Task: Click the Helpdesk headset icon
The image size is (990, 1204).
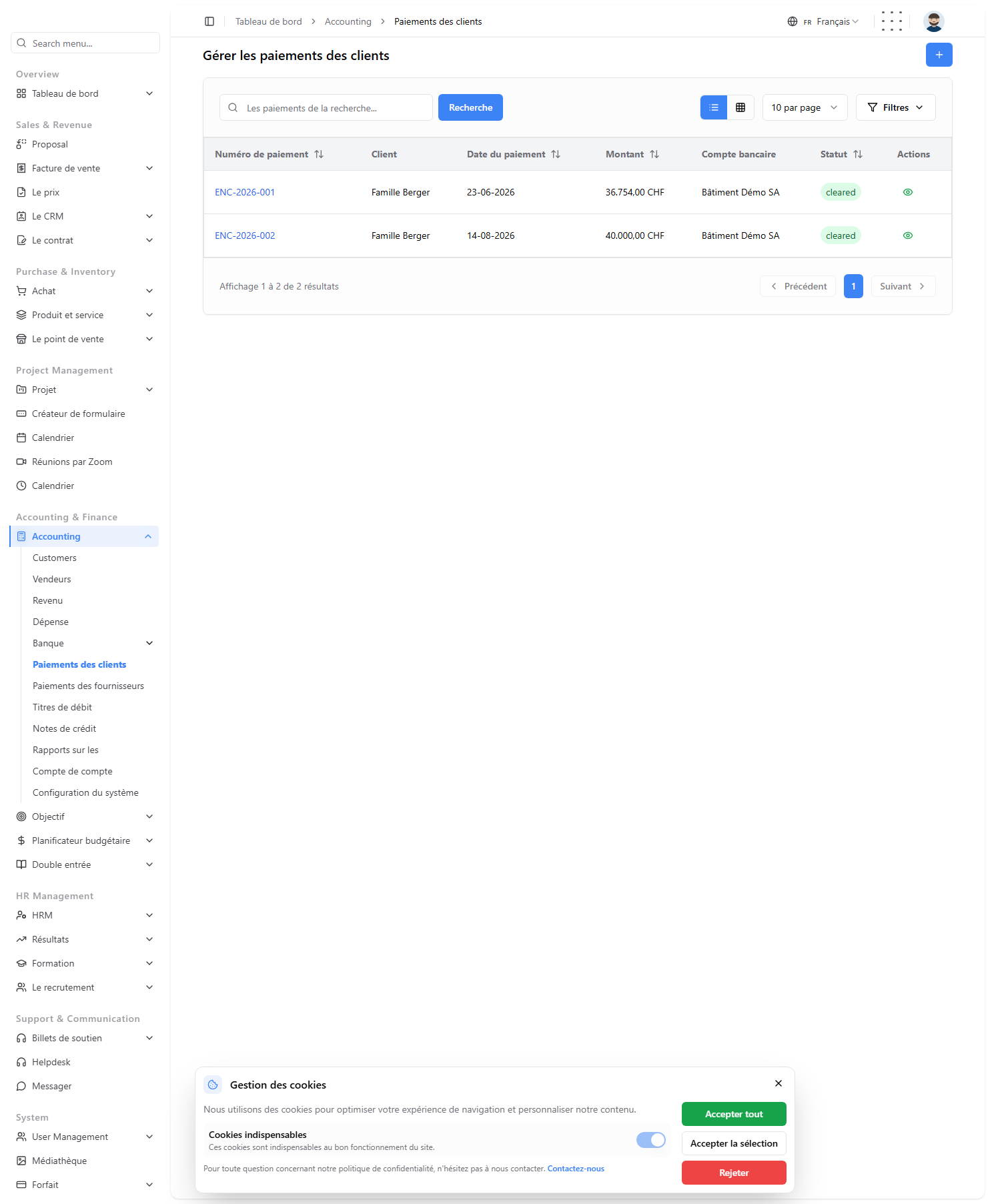Action: tap(21, 1062)
